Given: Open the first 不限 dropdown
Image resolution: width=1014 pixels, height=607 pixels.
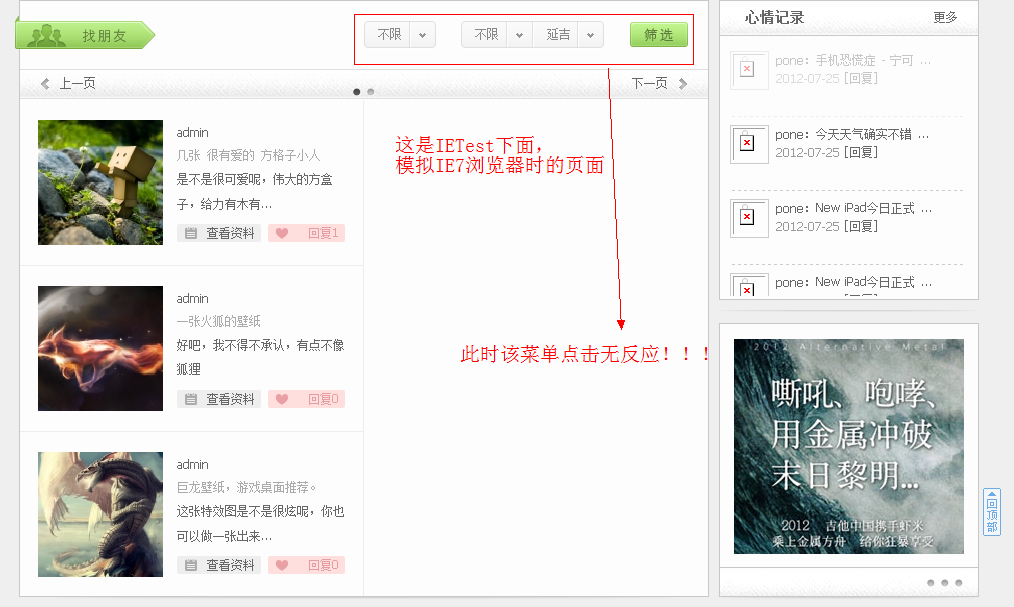Looking at the screenshot, I should click(400, 35).
